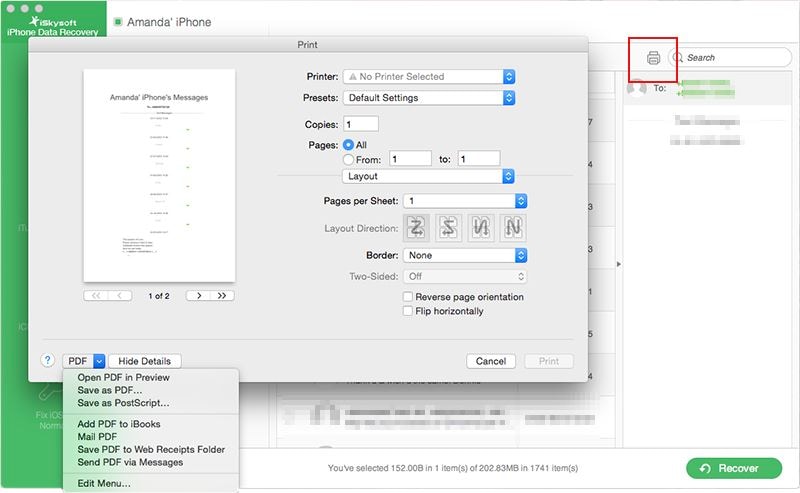Click the green device icon beside Amanda' iPhone

pyautogui.click(x=118, y=22)
